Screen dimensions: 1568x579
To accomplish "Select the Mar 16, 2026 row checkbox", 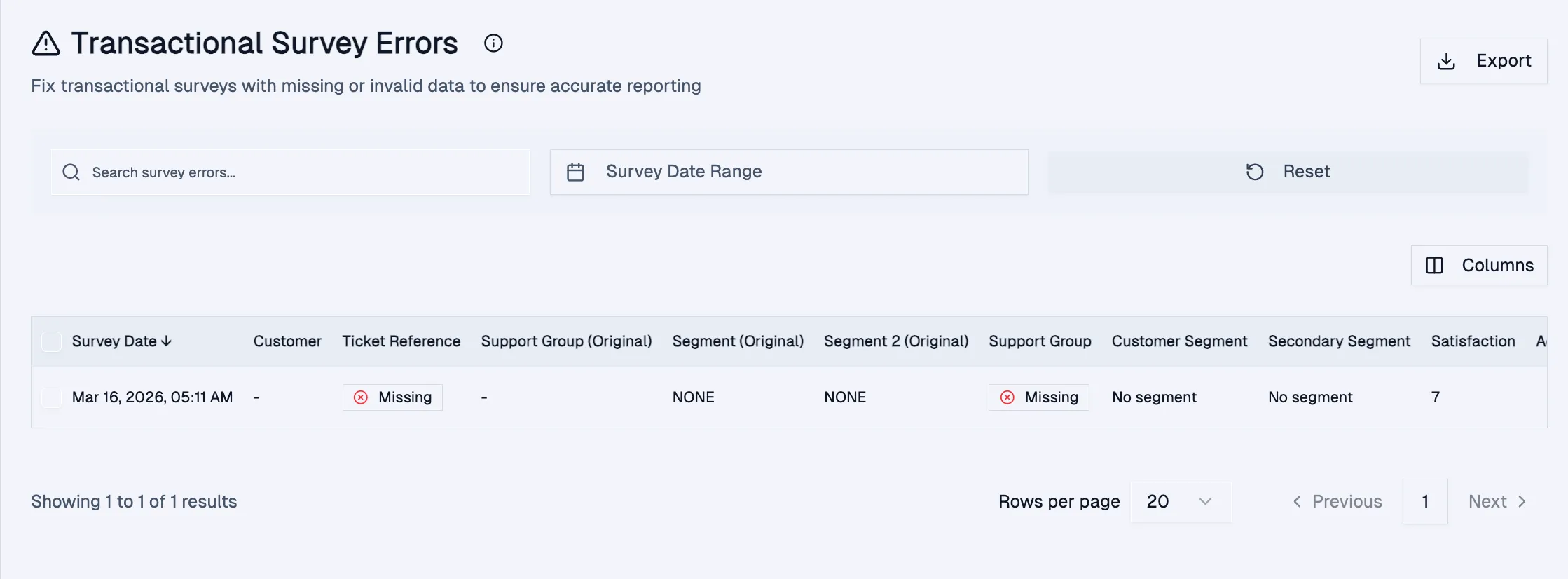I will 52,397.
